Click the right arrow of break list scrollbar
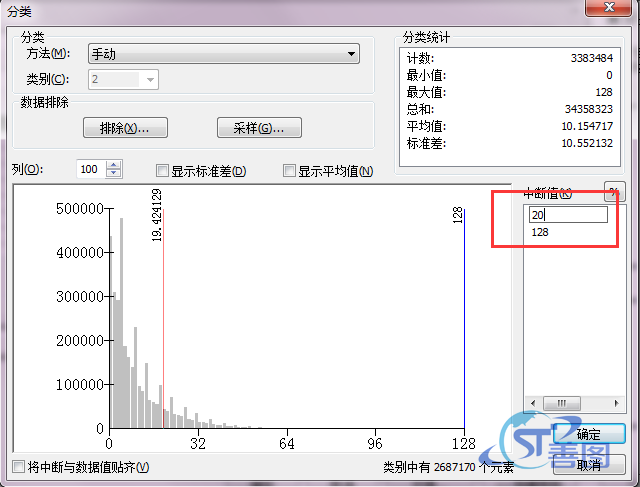This screenshot has width=640, height=487. click(x=616, y=403)
